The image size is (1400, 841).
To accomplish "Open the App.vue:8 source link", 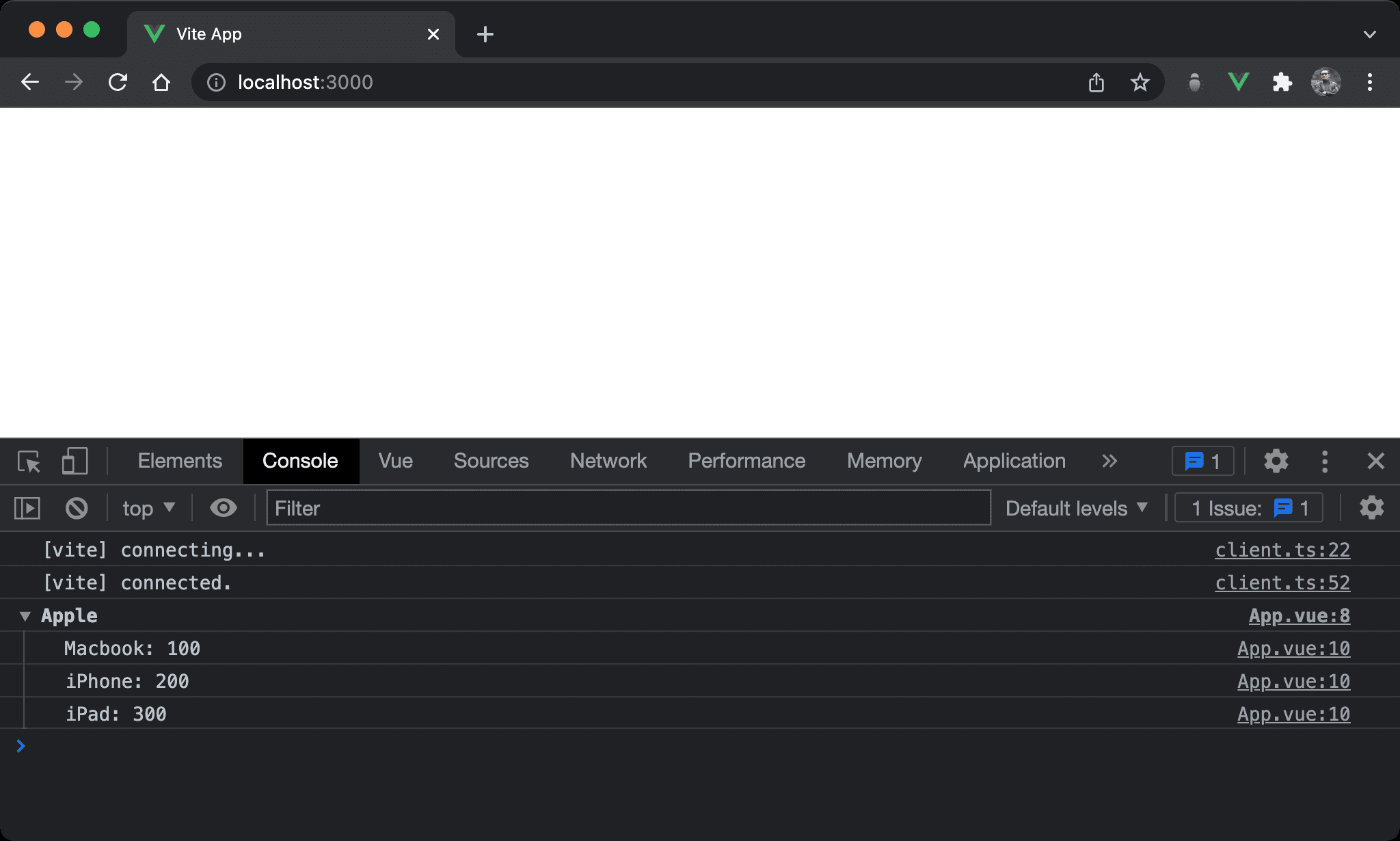I will point(1299,616).
